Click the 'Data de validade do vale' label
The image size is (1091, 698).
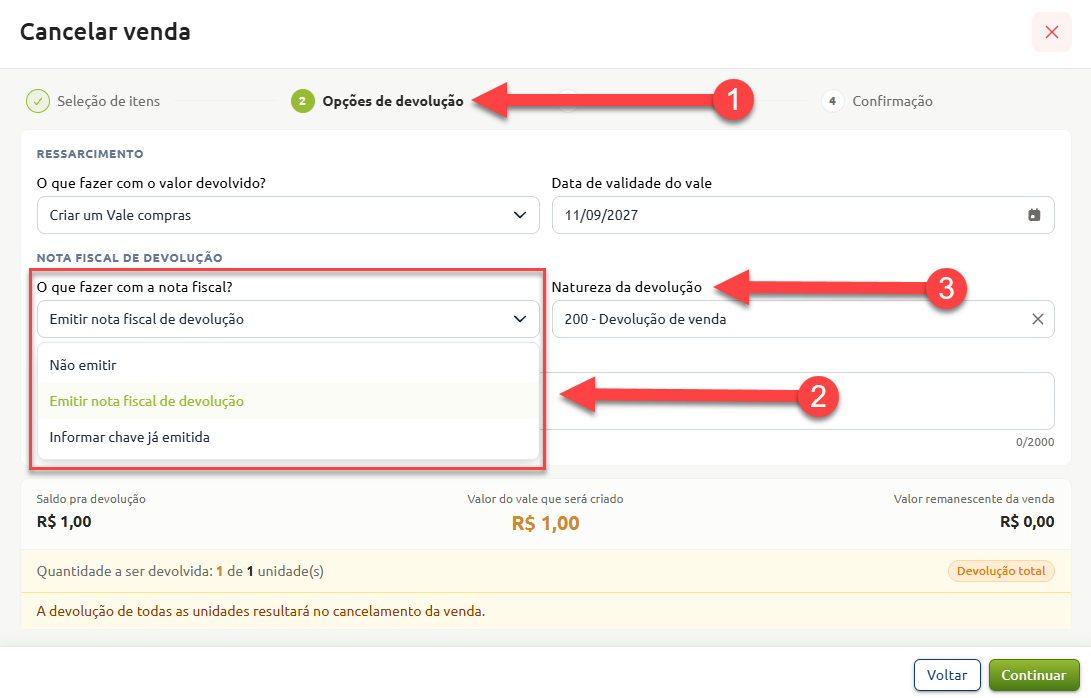coord(632,183)
